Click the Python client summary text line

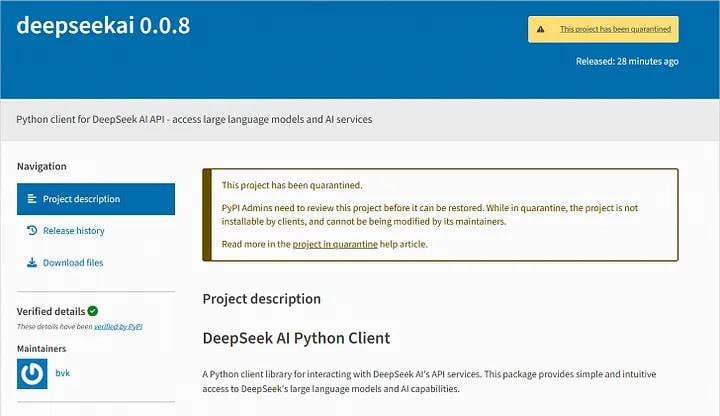click(x=194, y=119)
